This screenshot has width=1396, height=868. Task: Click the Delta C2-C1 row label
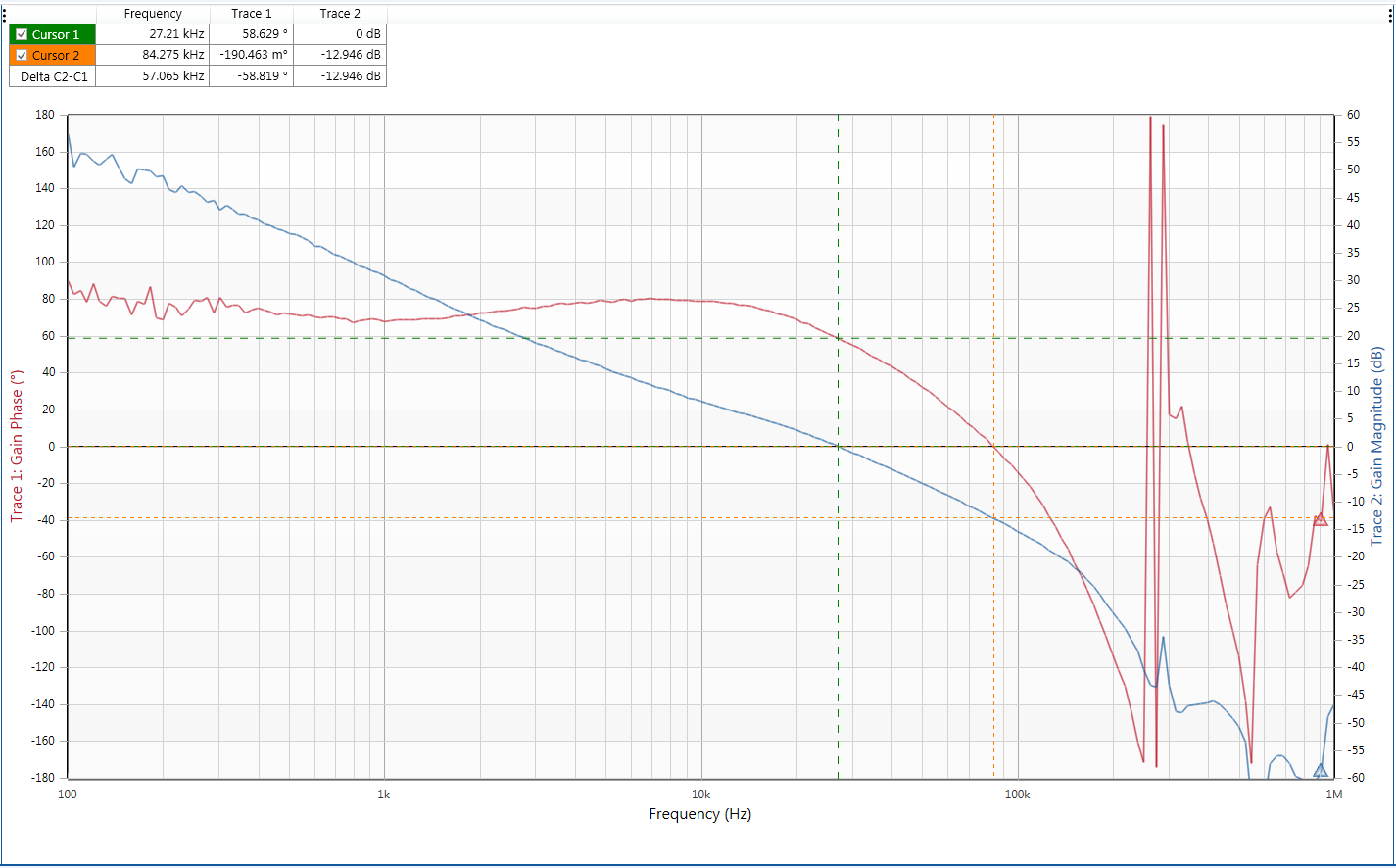coord(52,75)
